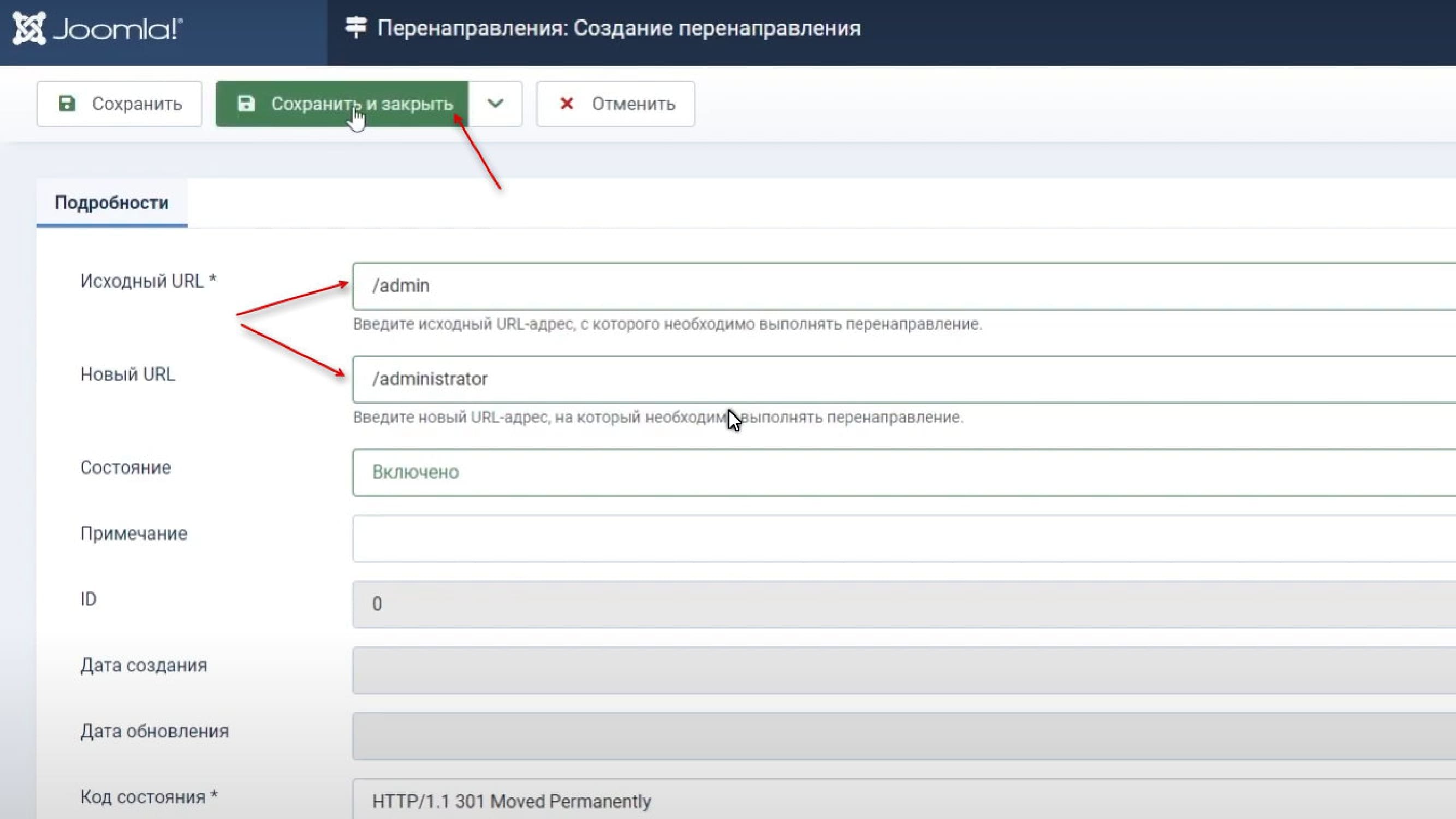The image size is (1456, 819).
Task: Click the 'ID' label
Action: click(x=88, y=599)
